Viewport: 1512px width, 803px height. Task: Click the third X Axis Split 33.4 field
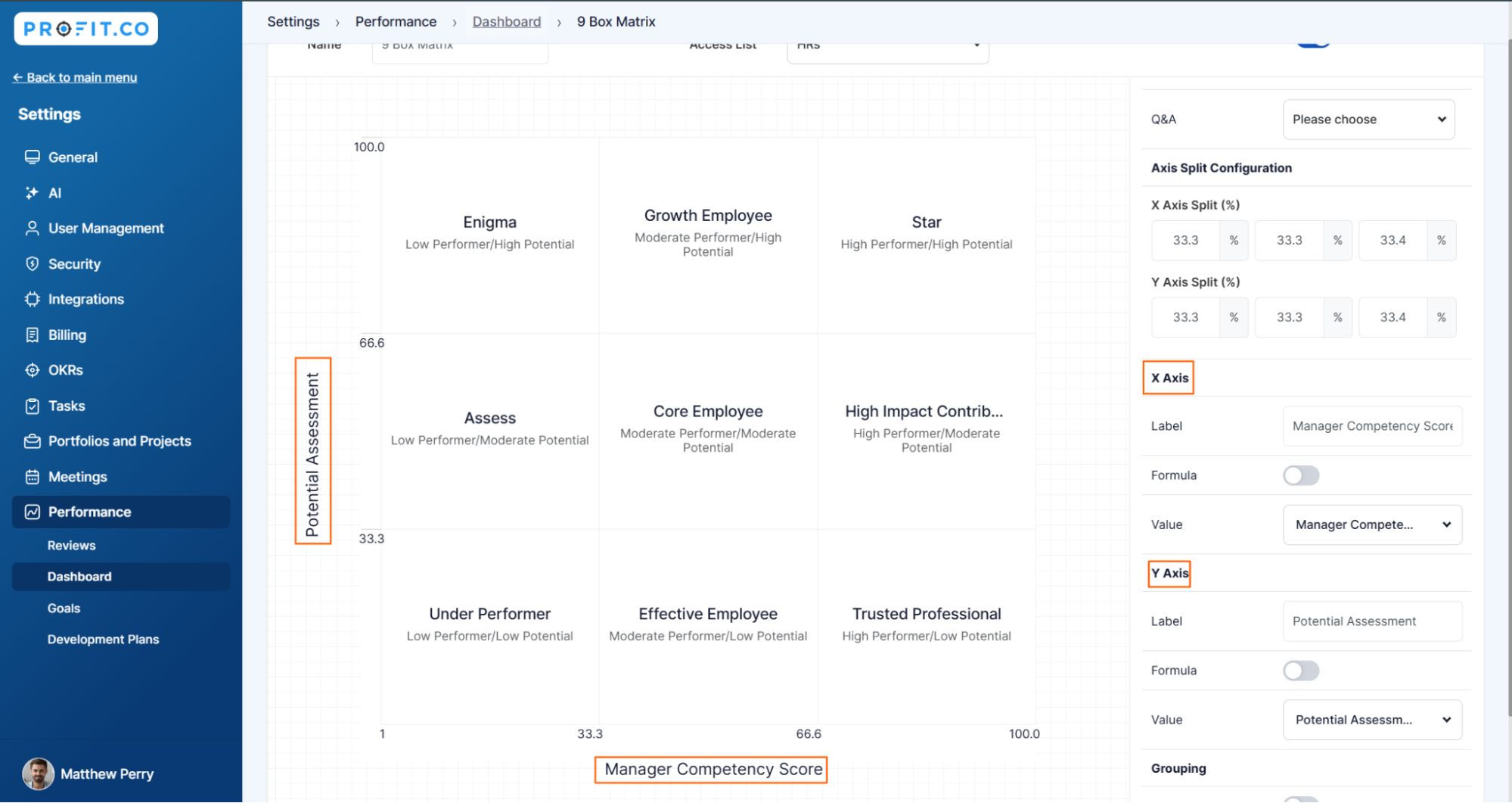tap(1392, 241)
